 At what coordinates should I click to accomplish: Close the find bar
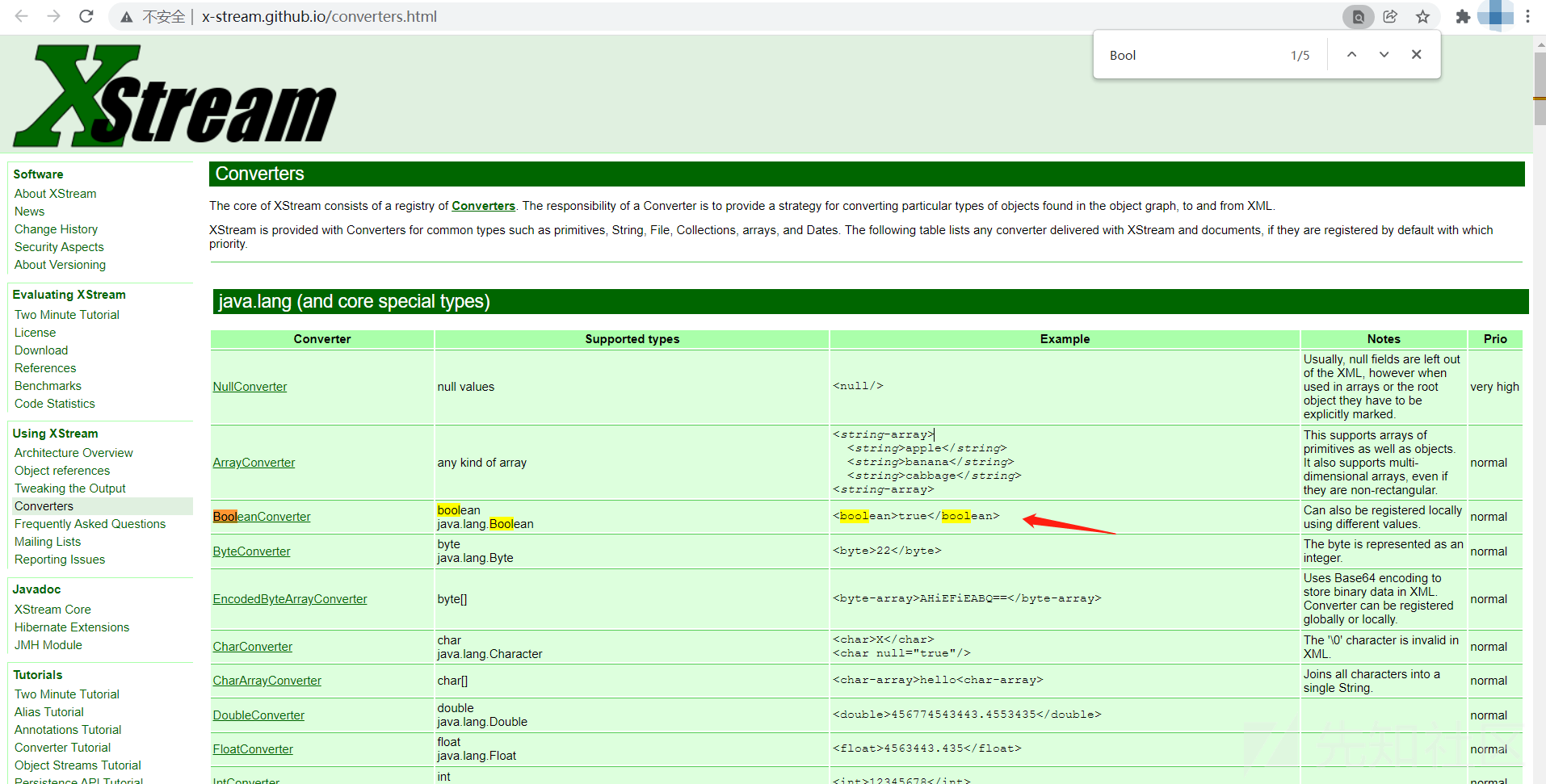[x=1416, y=55]
